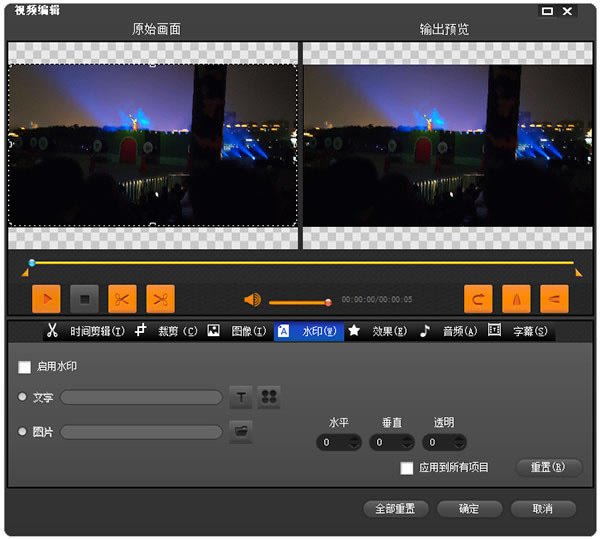Adjust the 垂直 value stepper arrows
Viewport: 600px width, 539px height.
tap(407, 443)
